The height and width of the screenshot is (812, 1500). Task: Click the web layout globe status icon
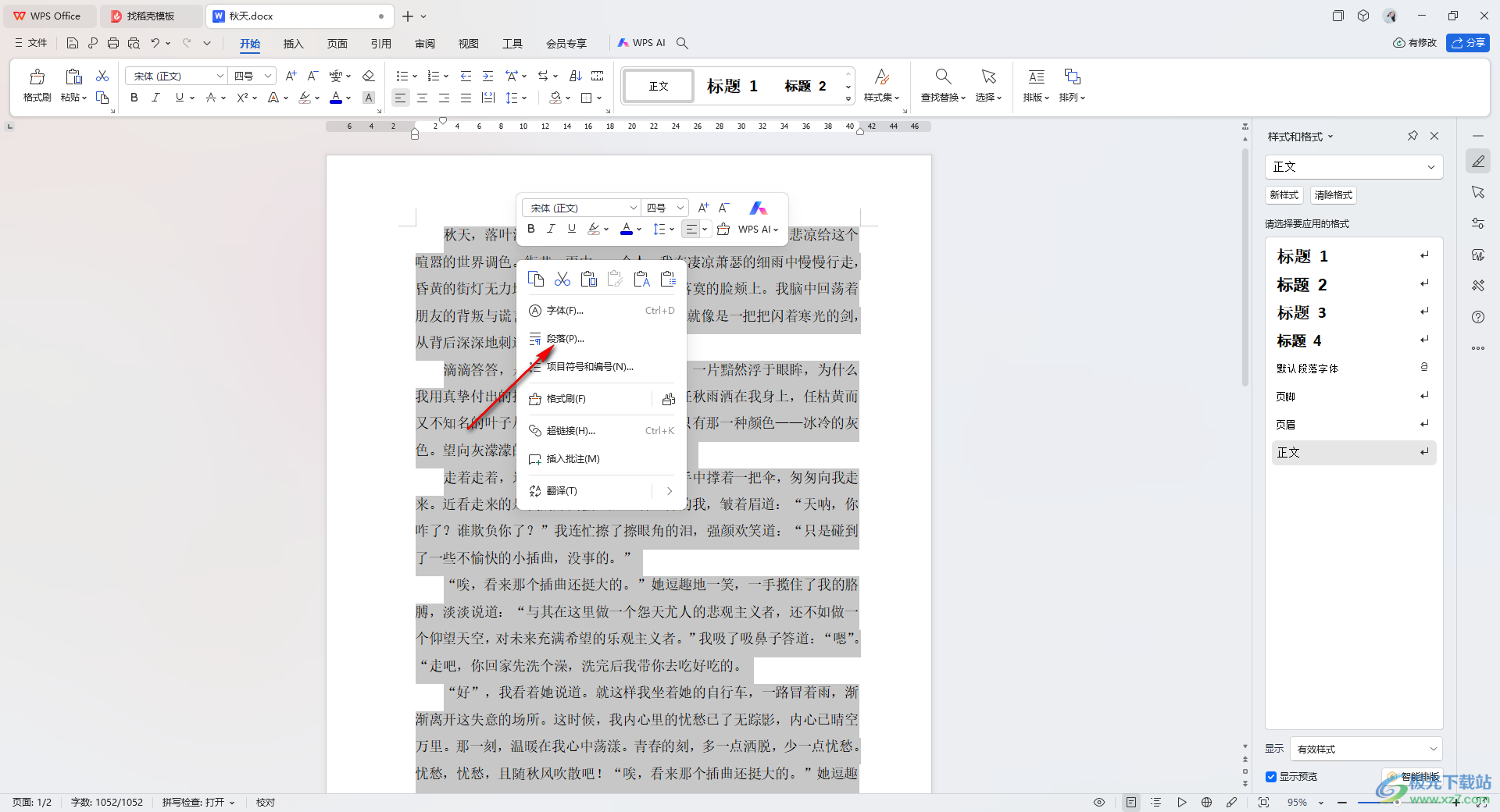(1206, 803)
